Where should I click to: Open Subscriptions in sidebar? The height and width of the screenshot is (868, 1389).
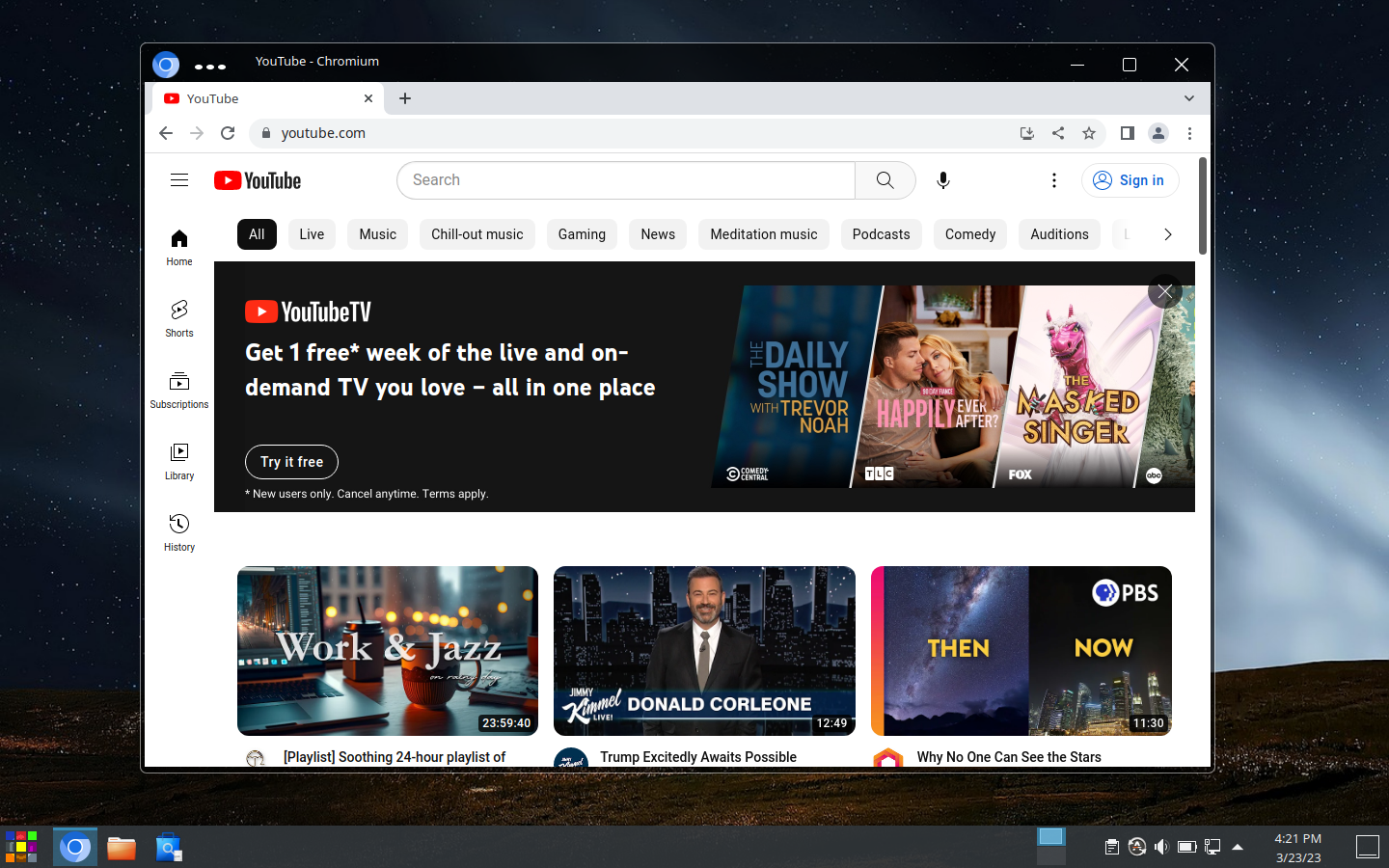(179, 390)
